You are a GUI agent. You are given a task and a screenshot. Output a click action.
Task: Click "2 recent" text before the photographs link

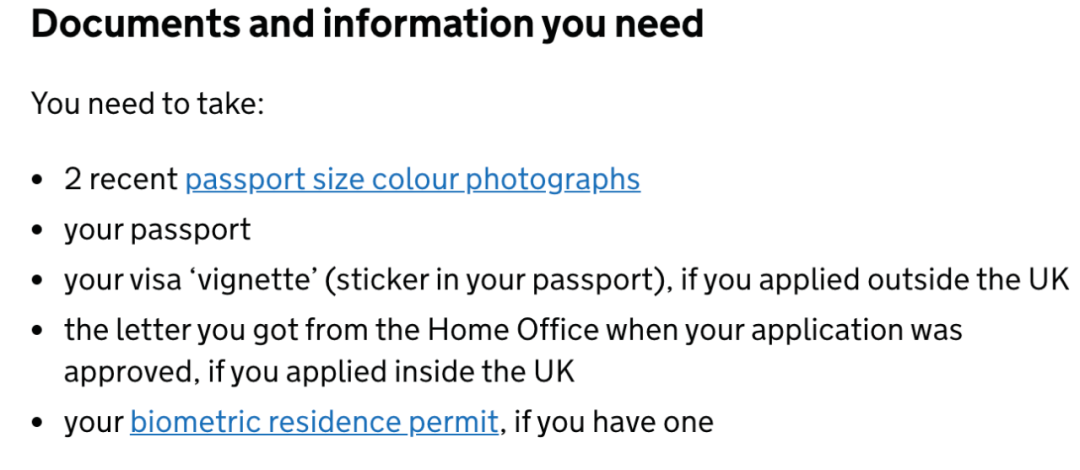pos(120,180)
